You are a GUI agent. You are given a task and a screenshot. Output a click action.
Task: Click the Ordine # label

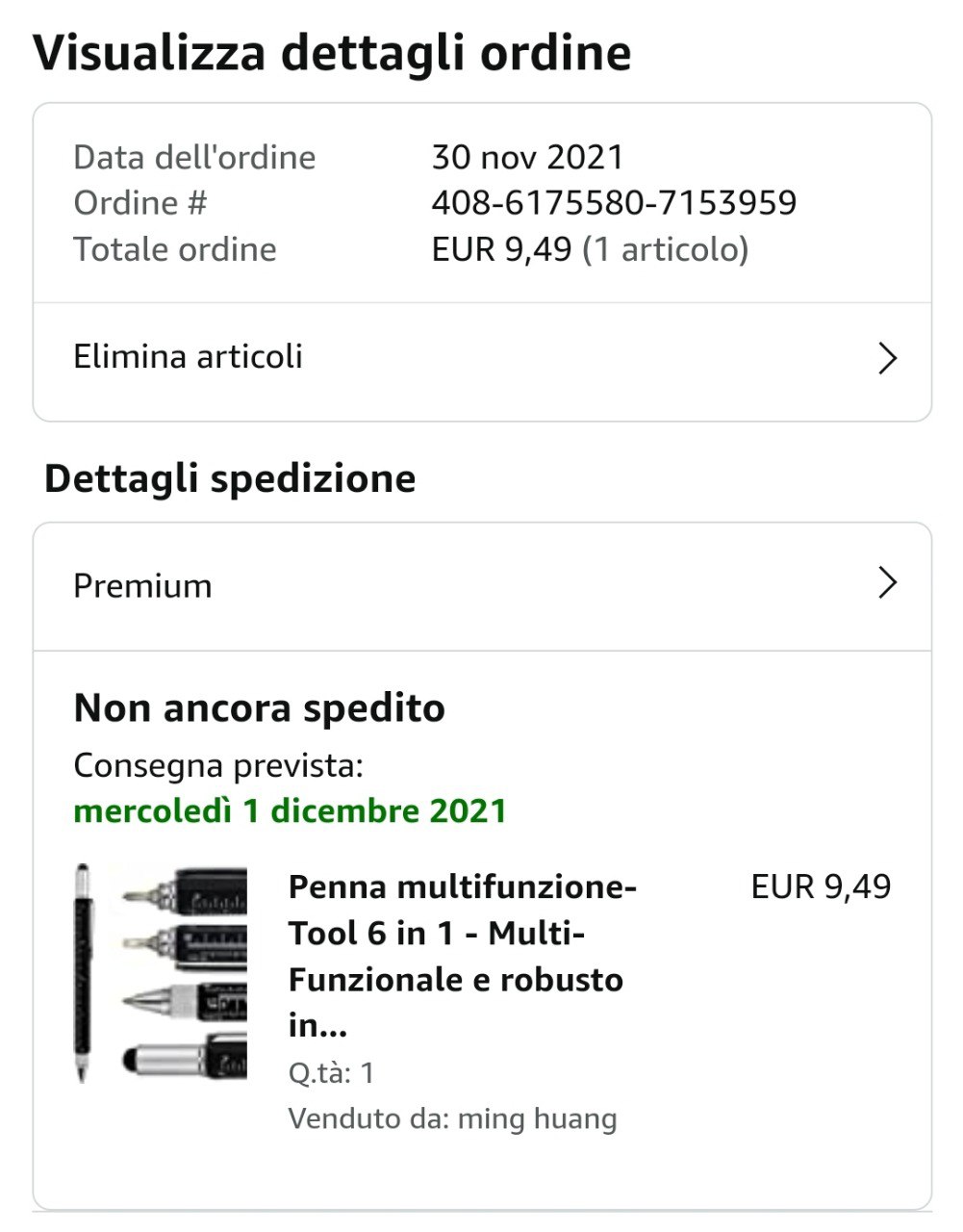click(140, 203)
